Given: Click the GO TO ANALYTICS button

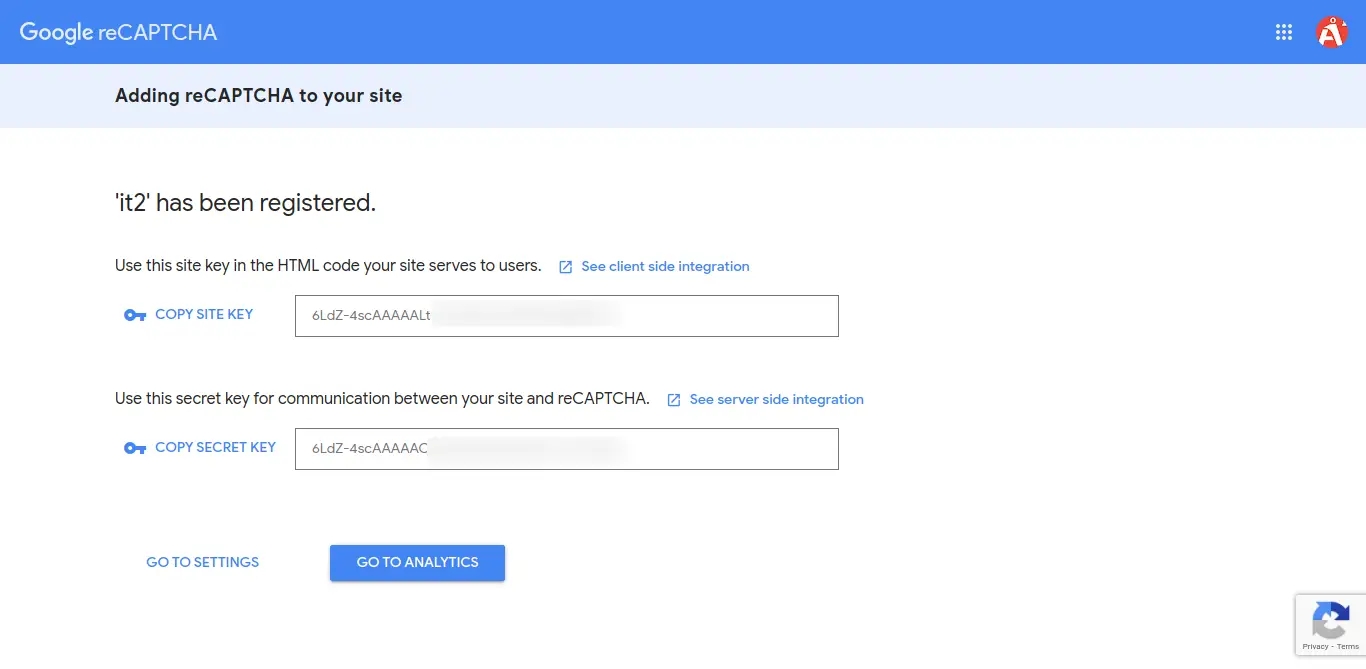Looking at the screenshot, I should pos(417,562).
